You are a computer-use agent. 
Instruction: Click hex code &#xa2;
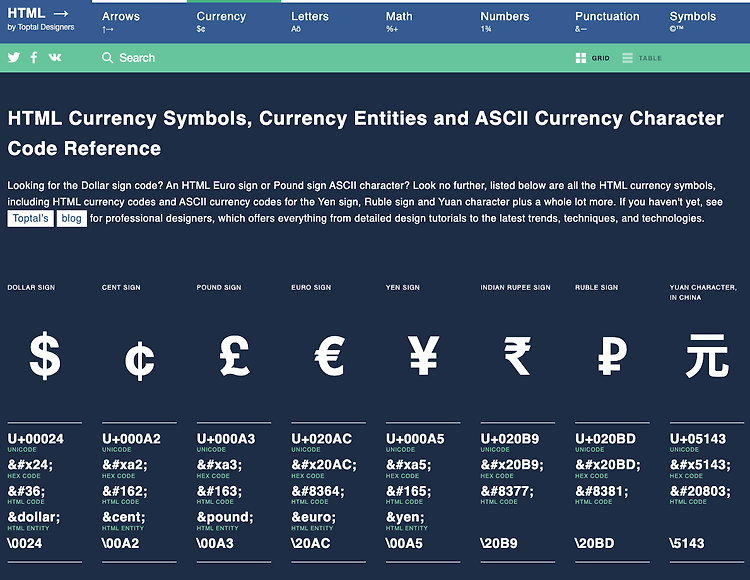coord(125,464)
